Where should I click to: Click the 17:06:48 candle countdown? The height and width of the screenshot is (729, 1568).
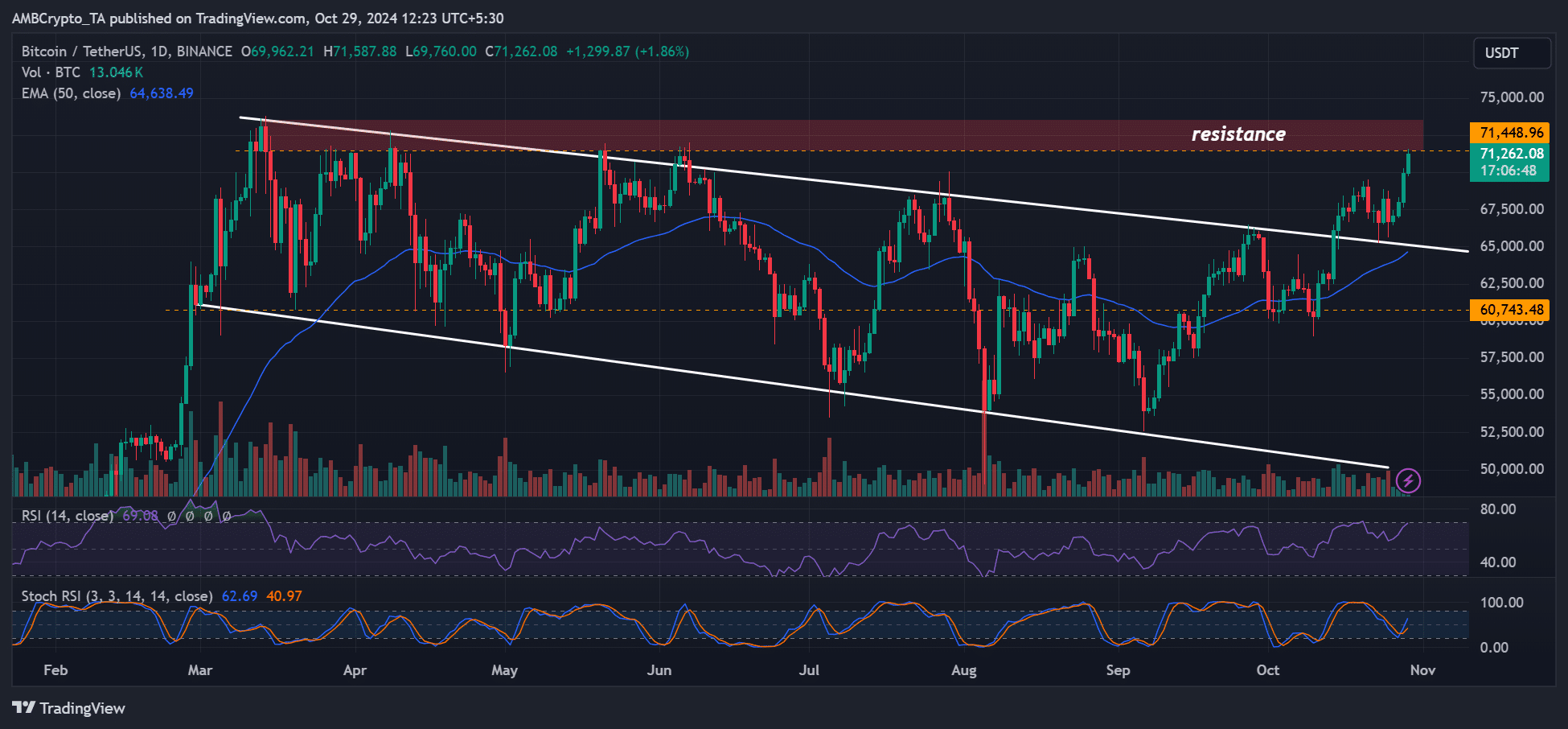1508,171
